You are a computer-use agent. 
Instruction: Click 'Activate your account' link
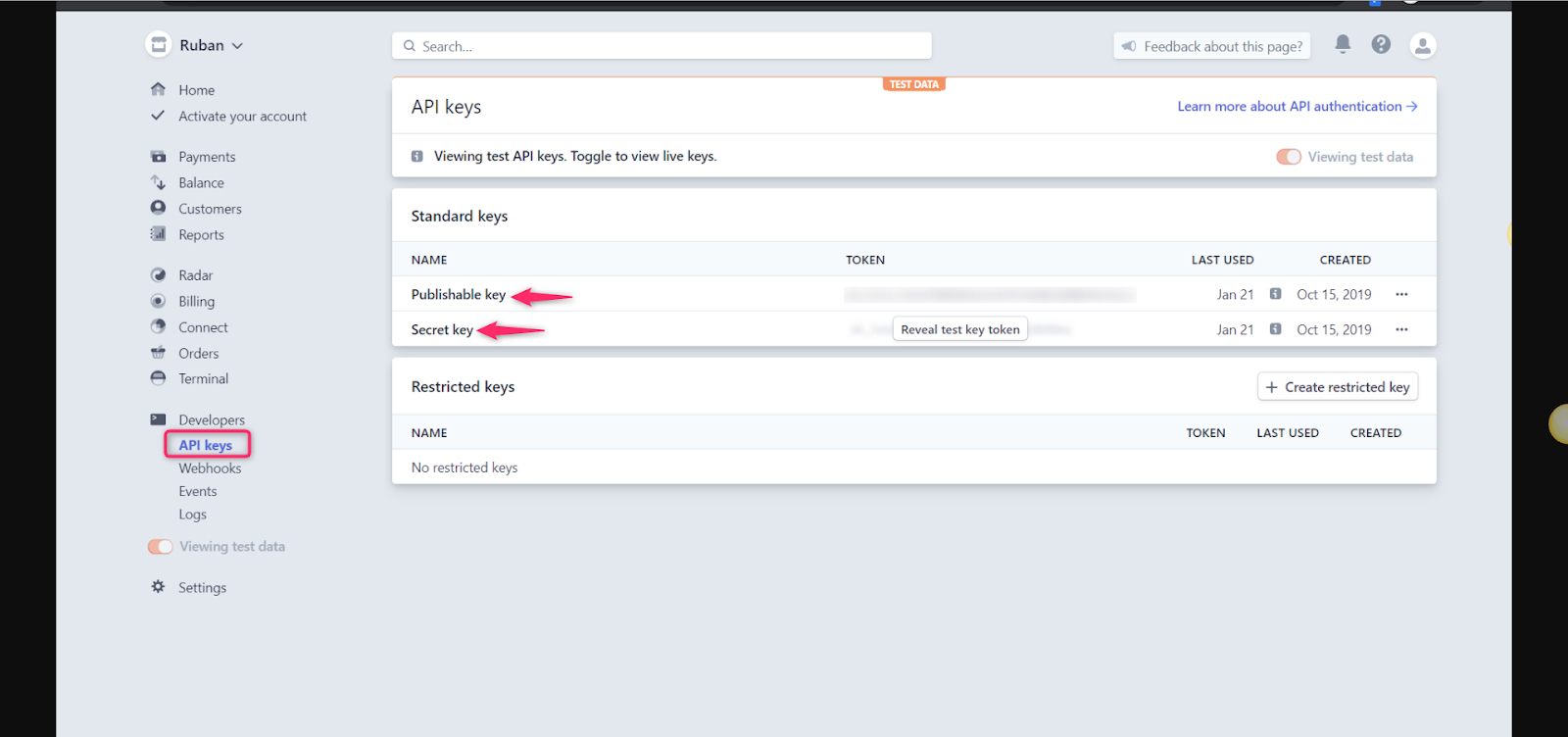click(x=242, y=117)
